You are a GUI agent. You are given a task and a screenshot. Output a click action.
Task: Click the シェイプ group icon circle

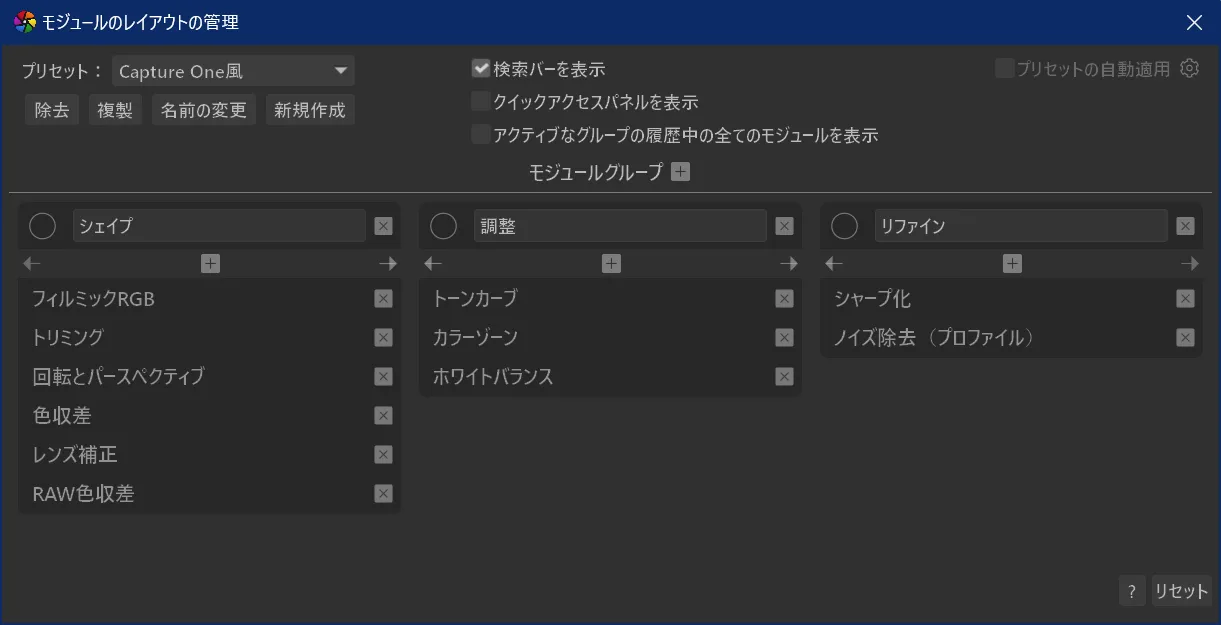pyautogui.click(x=43, y=226)
